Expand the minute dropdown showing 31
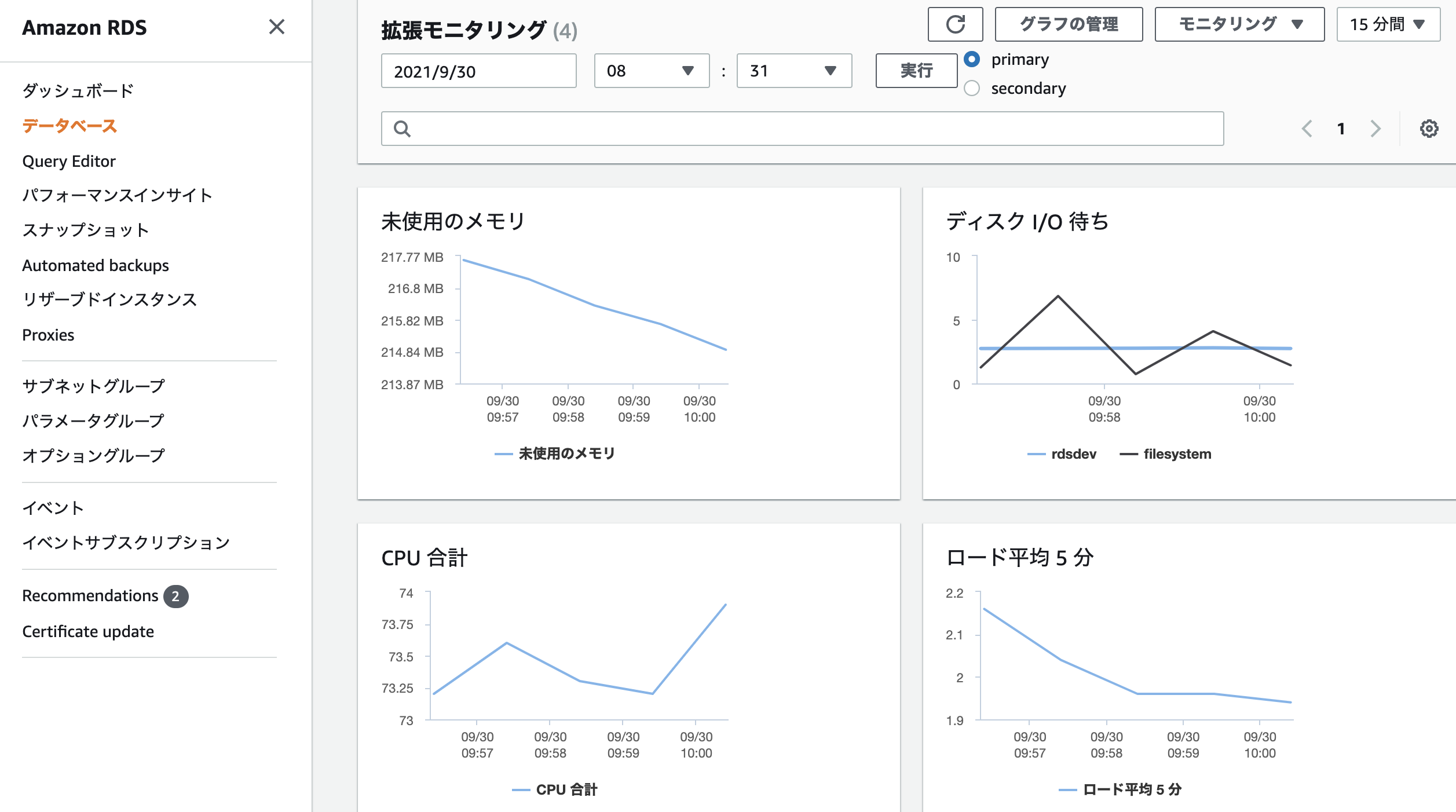1456x812 pixels. pos(793,71)
